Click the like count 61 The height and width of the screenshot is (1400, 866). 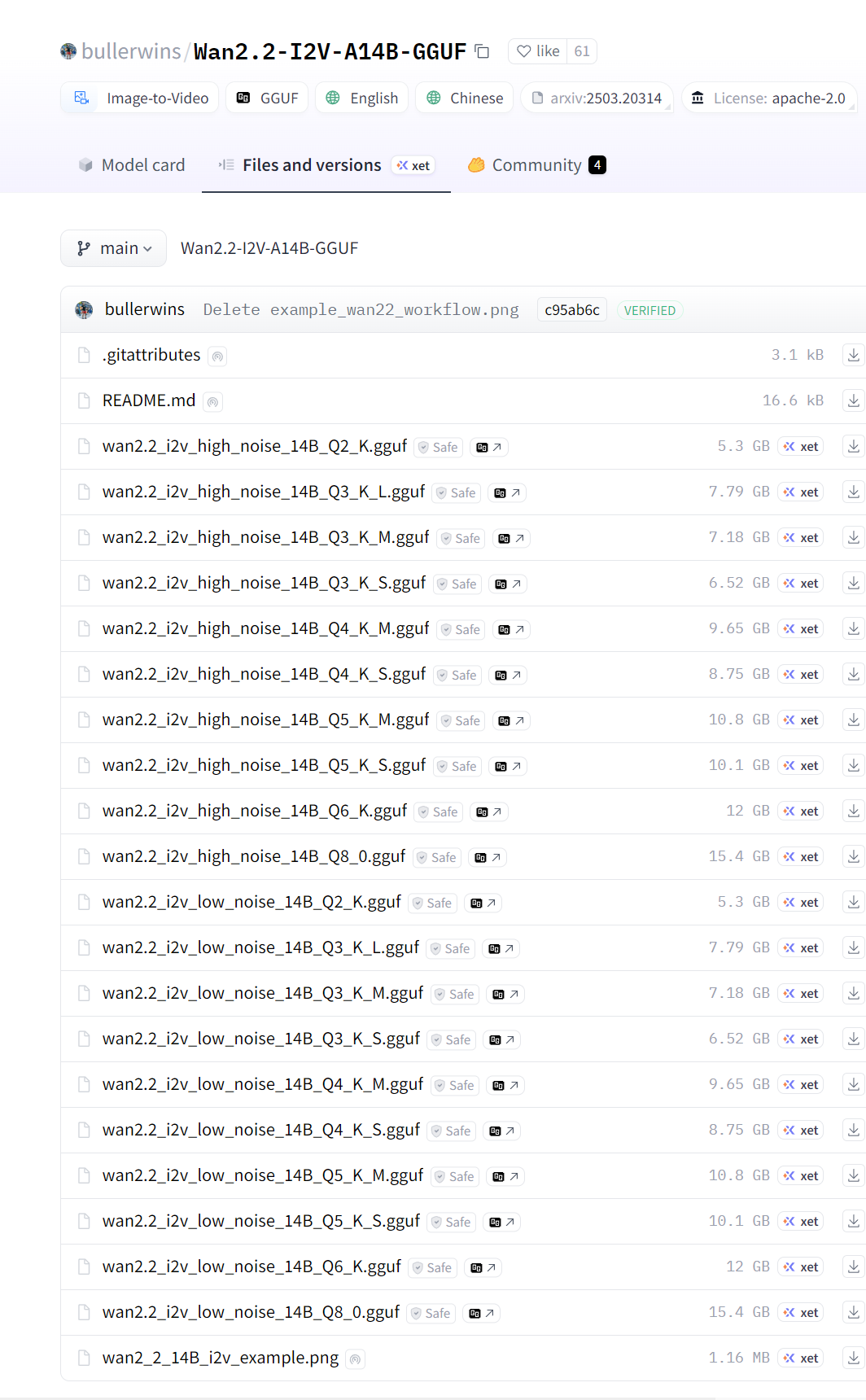(x=582, y=51)
